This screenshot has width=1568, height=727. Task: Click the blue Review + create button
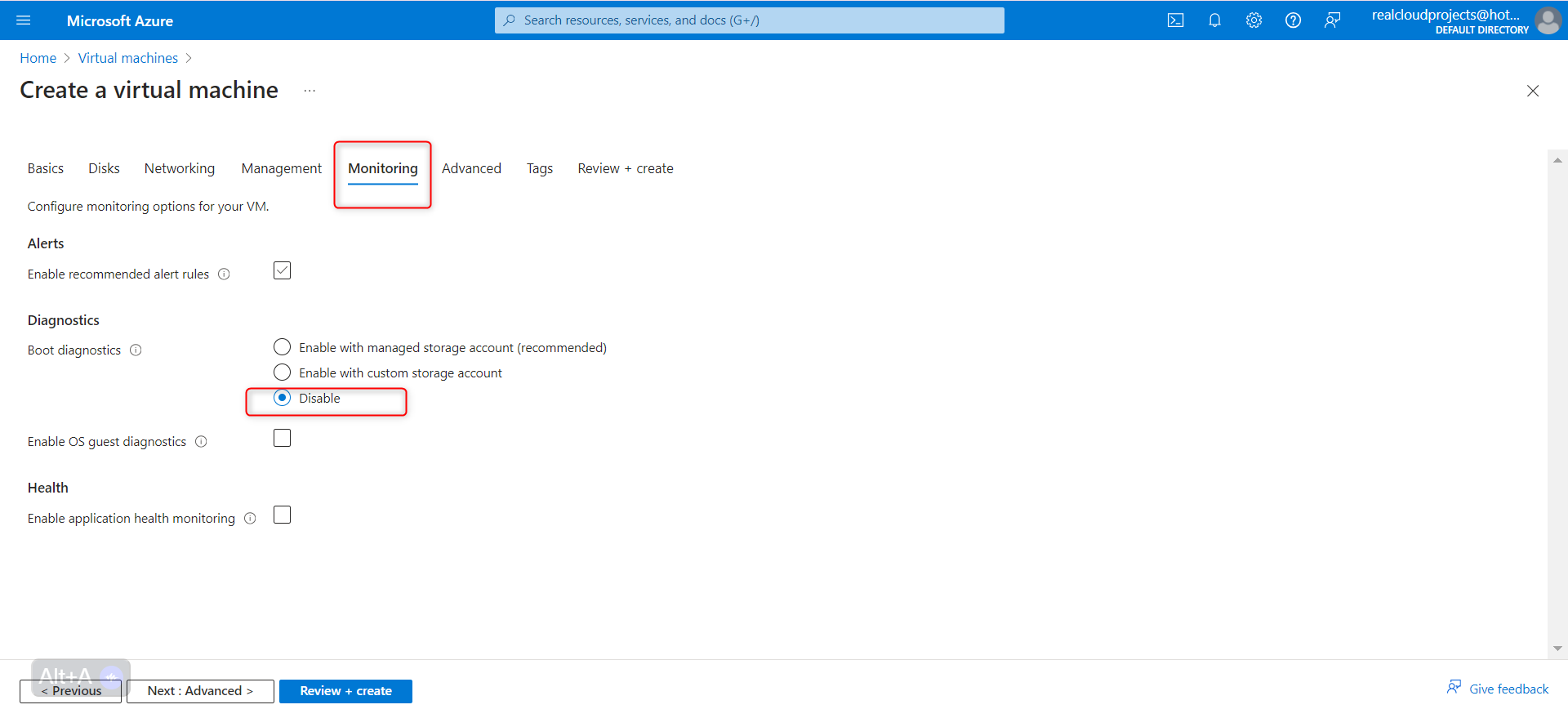click(x=345, y=691)
